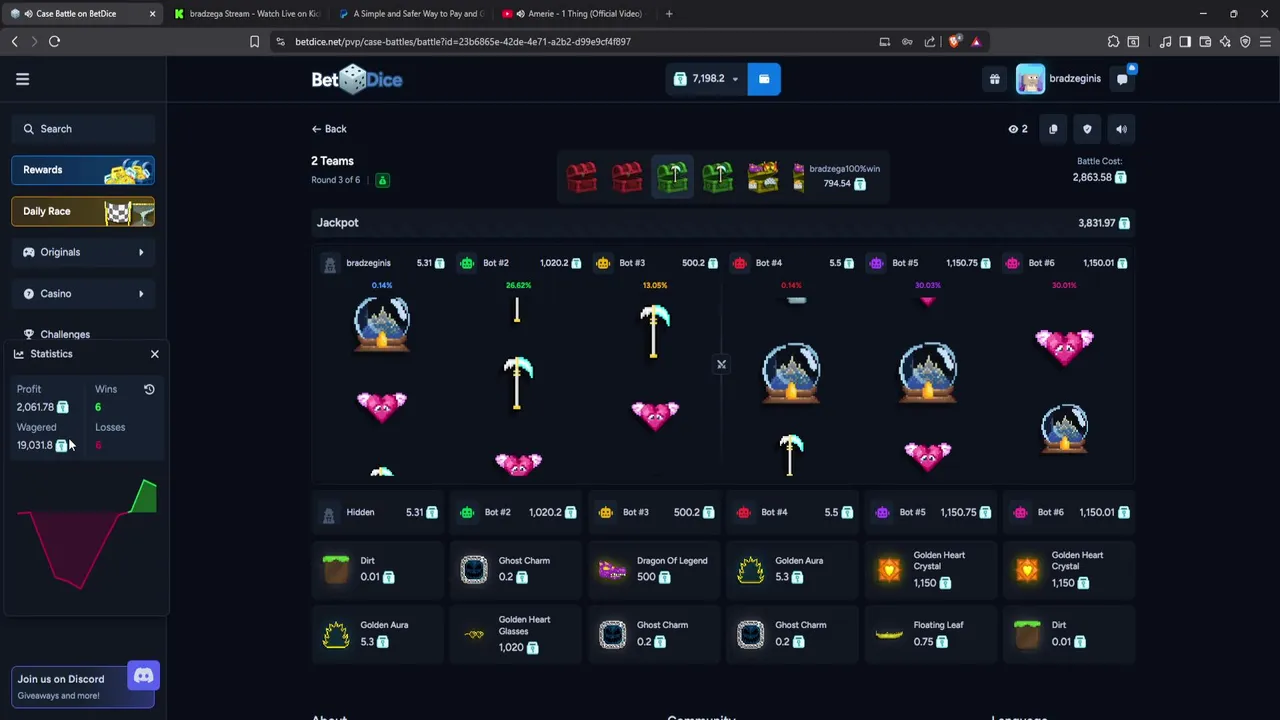Click Bot #6 pink avatar icon
The width and height of the screenshot is (1280, 720).
click(1013, 263)
